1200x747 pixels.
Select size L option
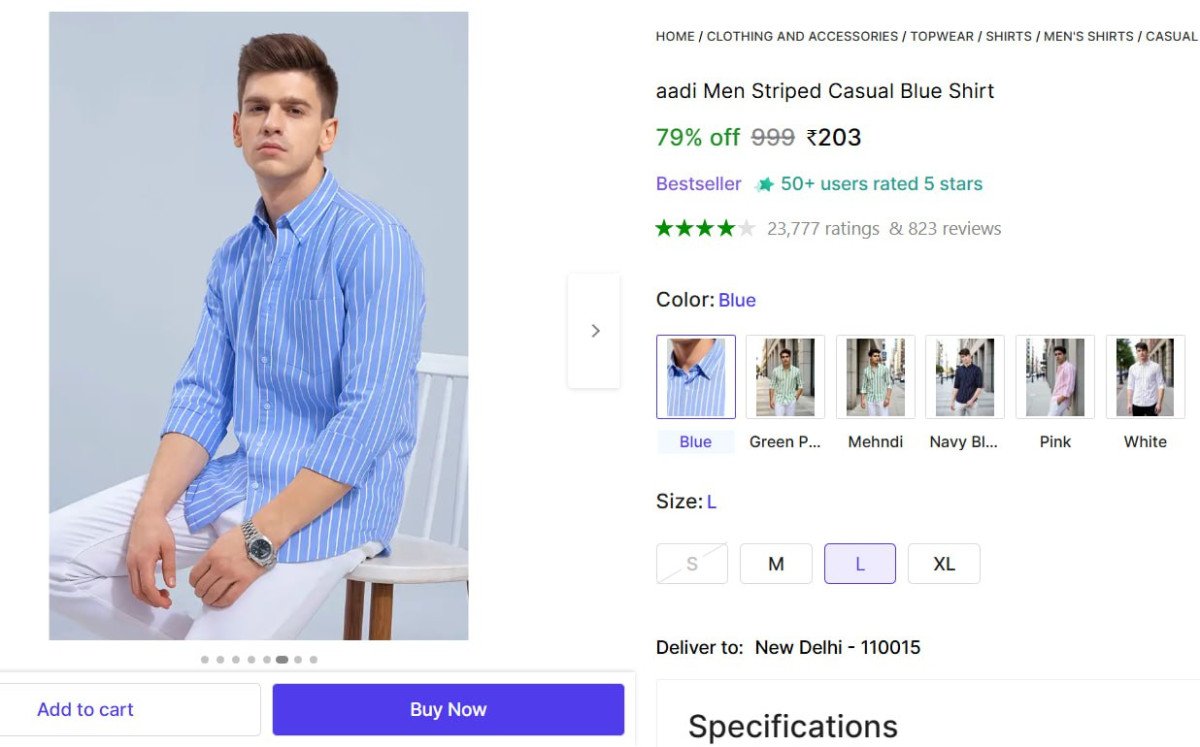[x=859, y=564]
